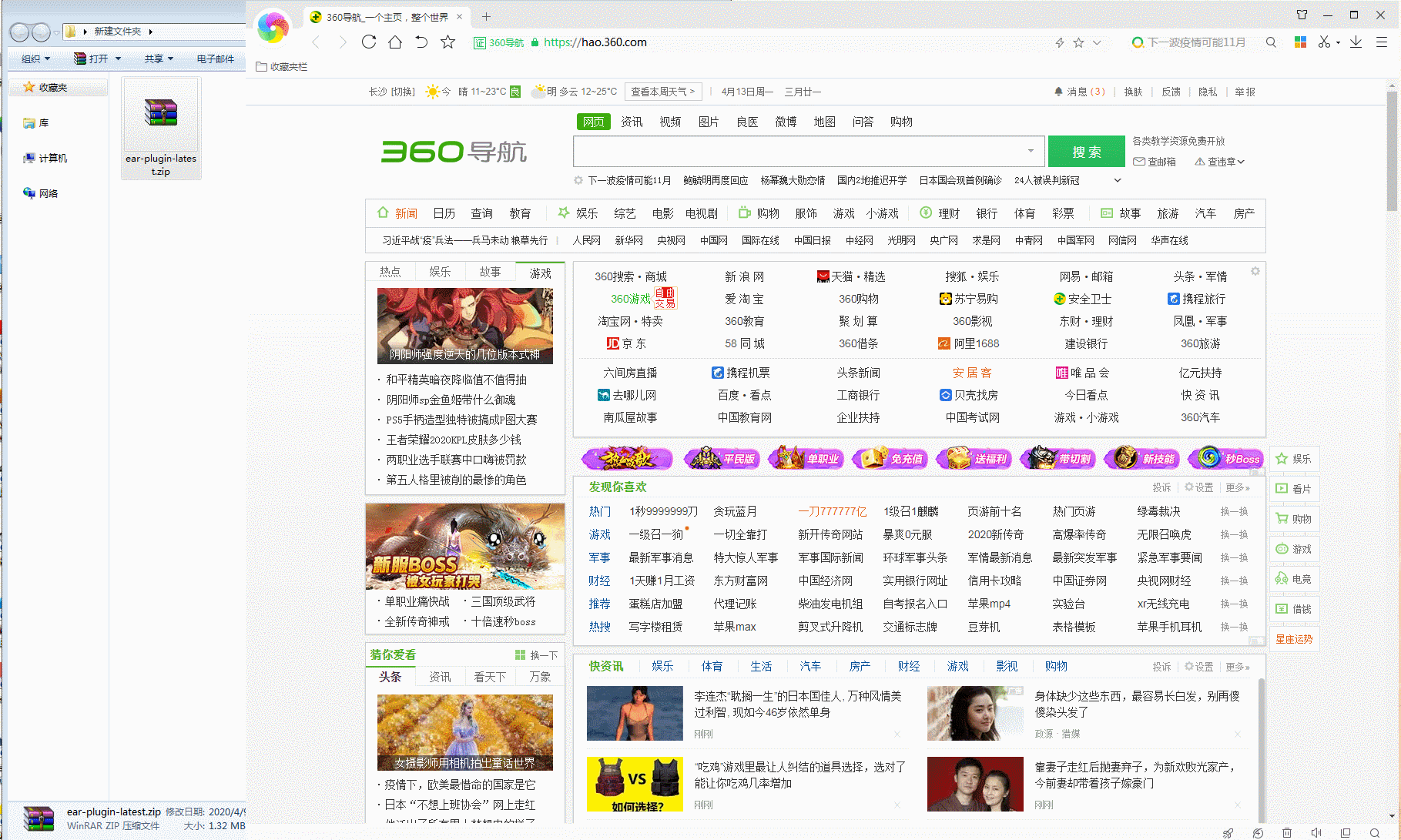Expand the search box suggestion dropdown arrow
The width and height of the screenshot is (1401, 840).
point(1031,151)
